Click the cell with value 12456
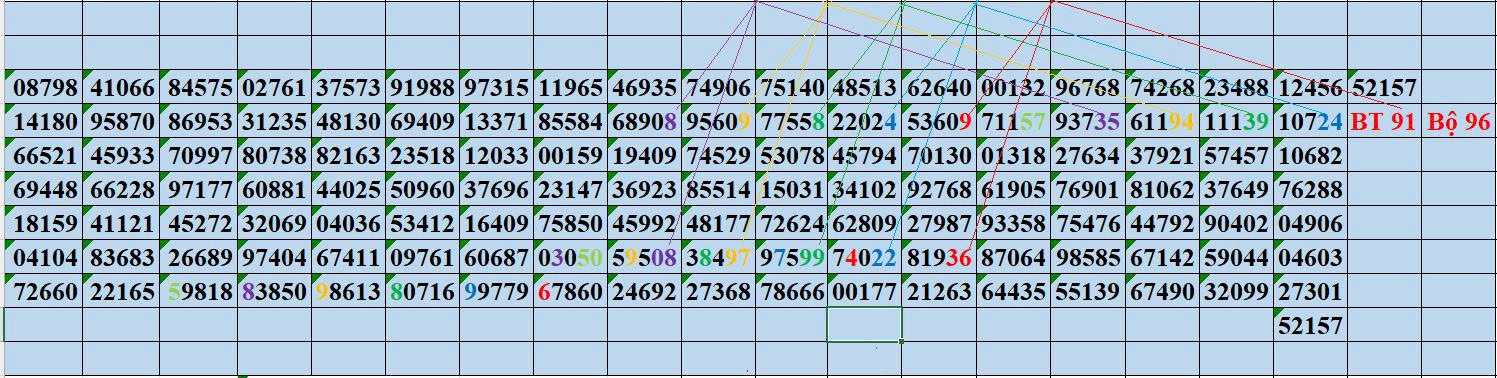This screenshot has height=378, width=1497. click(x=1310, y=88)
